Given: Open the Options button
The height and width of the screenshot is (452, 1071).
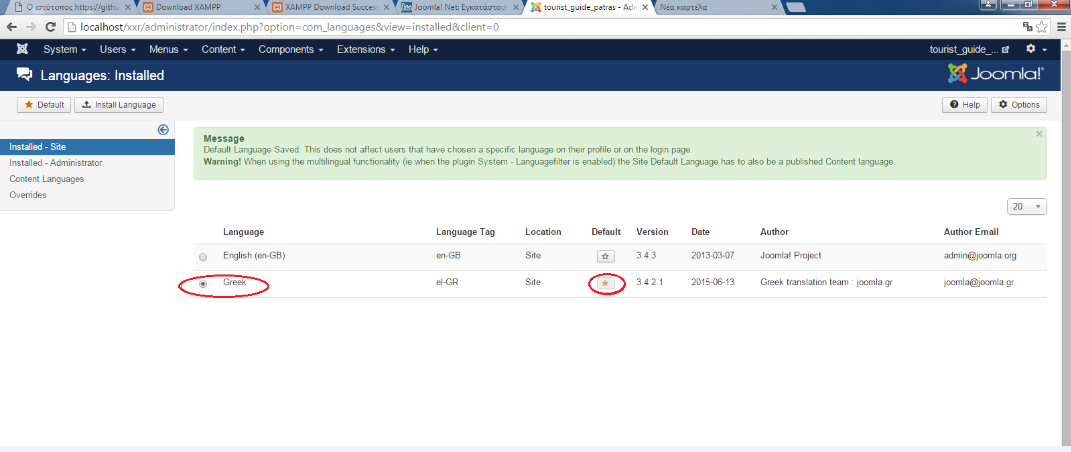Looking at the screenshot, I should tap(1018, 104).
